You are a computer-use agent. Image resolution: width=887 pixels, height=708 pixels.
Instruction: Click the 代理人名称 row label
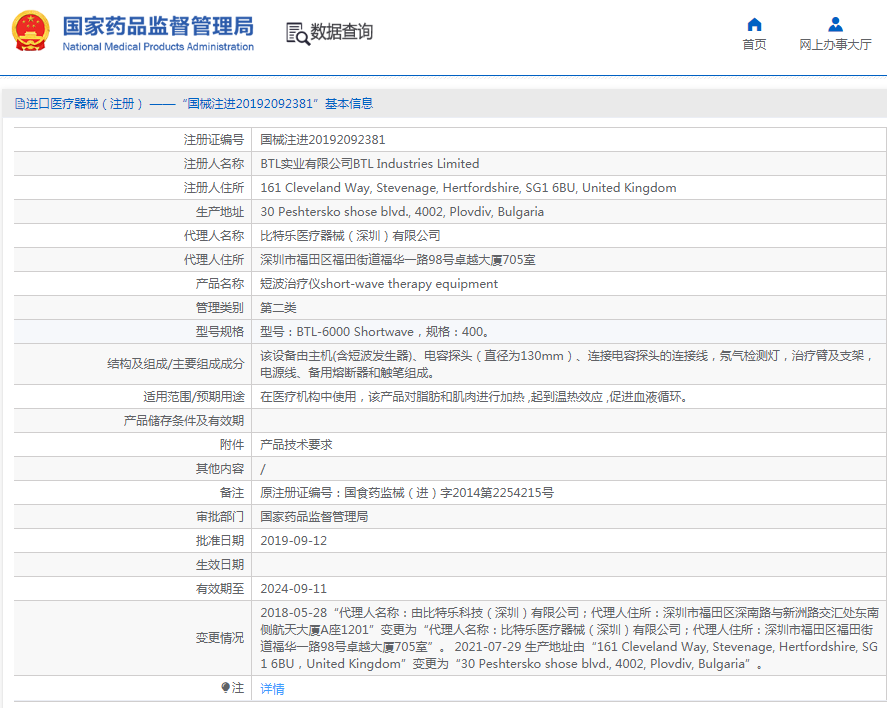click(213, 236)
